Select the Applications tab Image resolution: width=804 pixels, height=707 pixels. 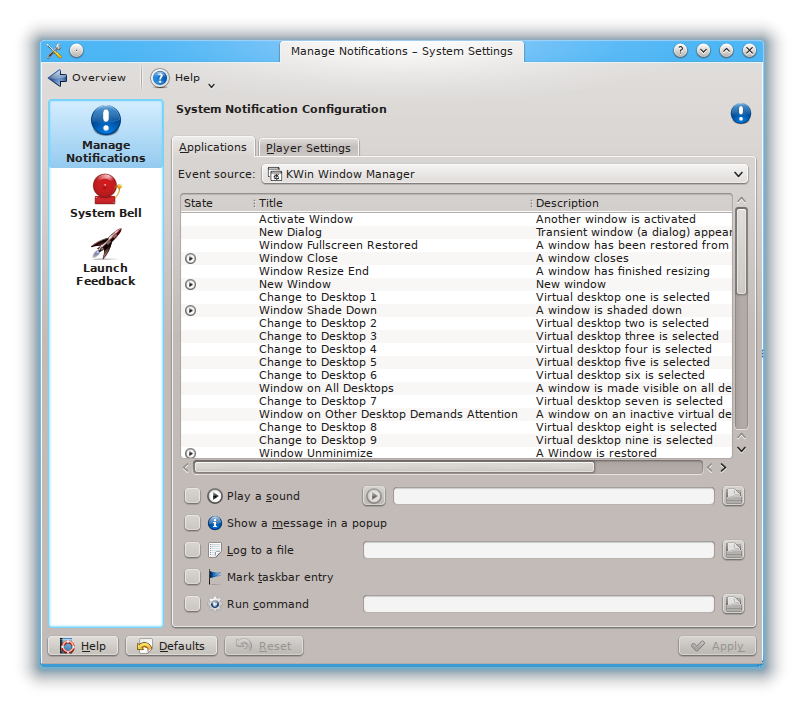click(x=213, y=147)
